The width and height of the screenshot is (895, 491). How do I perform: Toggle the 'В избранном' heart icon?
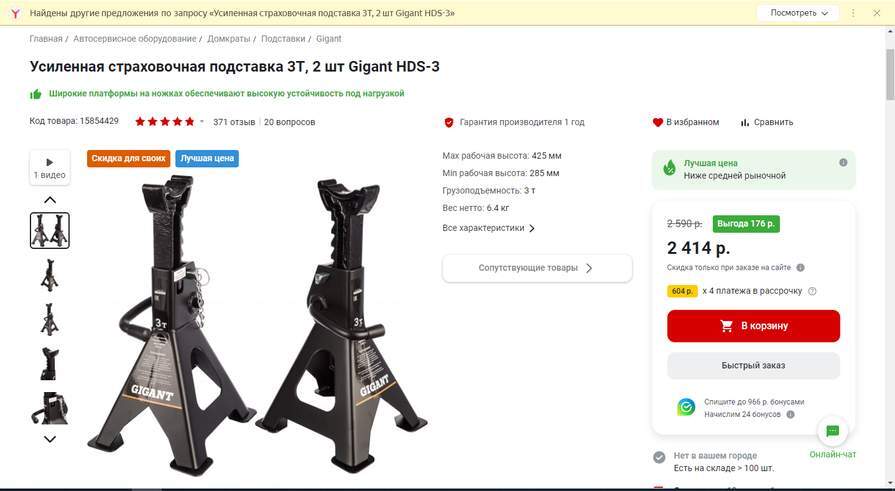point(658,122)
